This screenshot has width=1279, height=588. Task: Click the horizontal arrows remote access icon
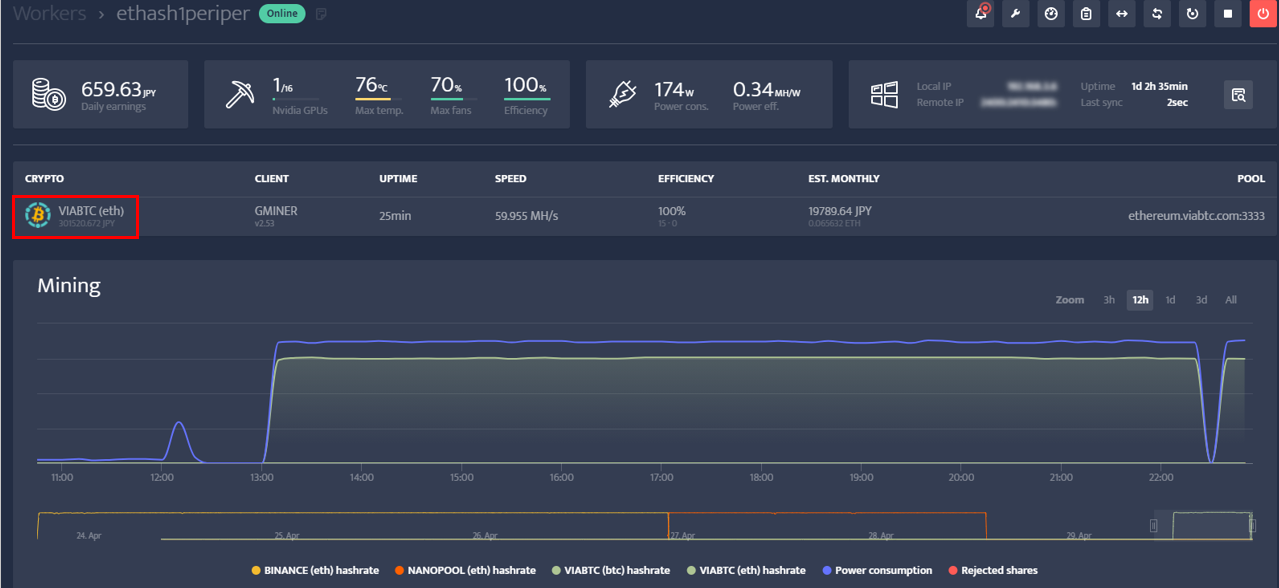click(1121, 14)
